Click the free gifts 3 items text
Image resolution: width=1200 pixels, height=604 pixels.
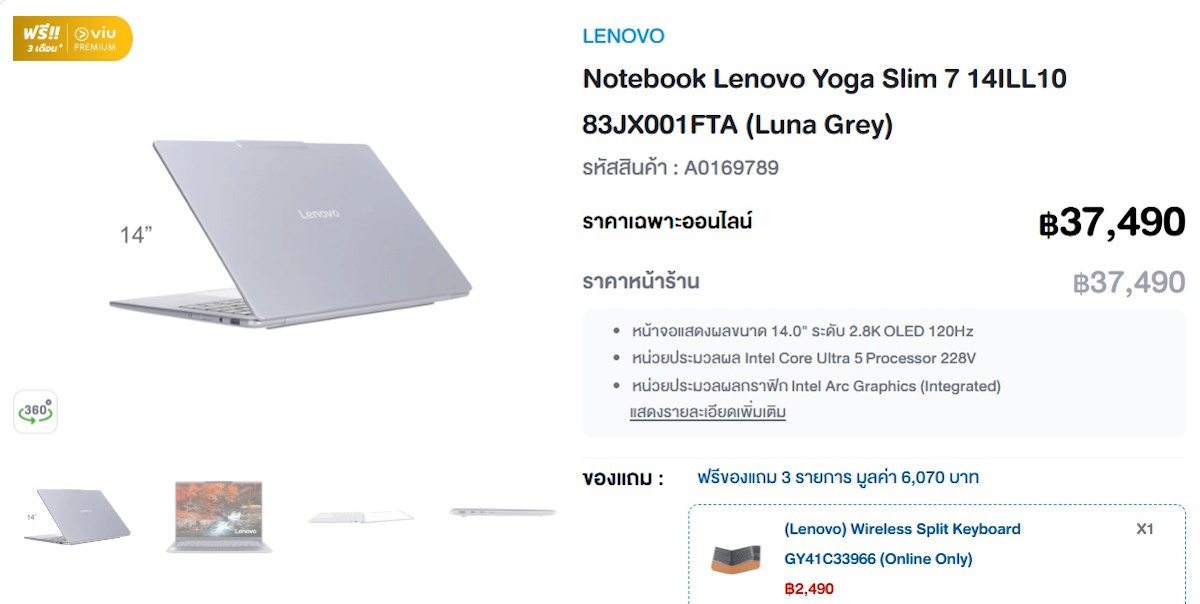pyautogui.click(x=838, y=477)
